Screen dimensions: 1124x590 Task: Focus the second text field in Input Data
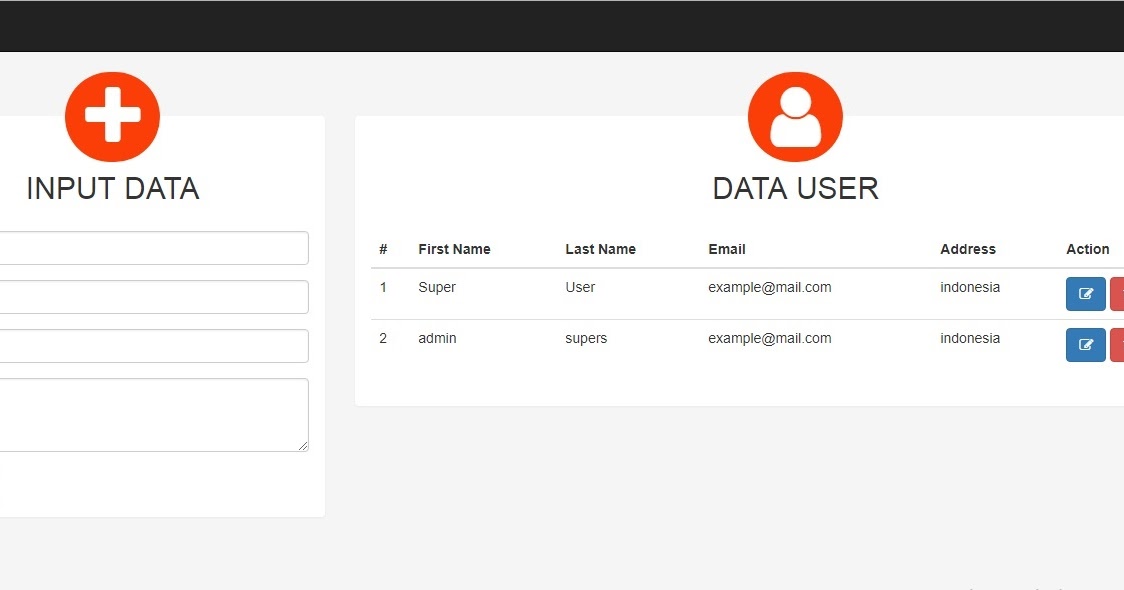pos(153,297)
